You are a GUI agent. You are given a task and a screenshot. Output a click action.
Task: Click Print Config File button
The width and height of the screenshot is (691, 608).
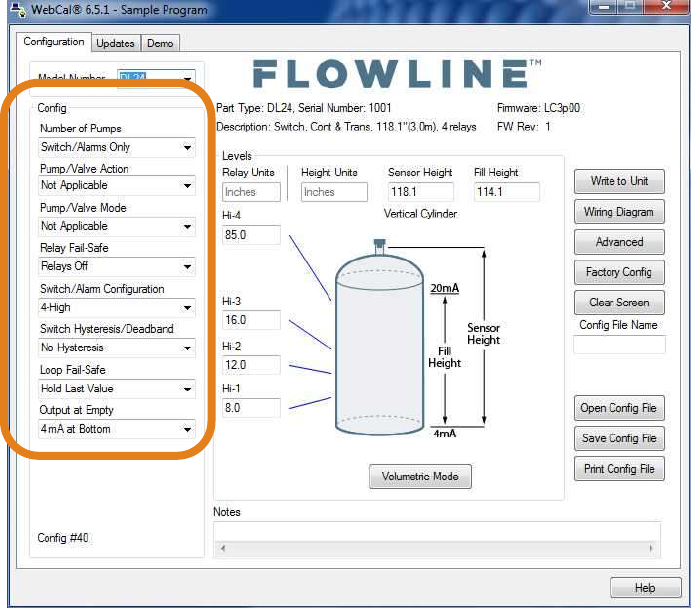619,469
